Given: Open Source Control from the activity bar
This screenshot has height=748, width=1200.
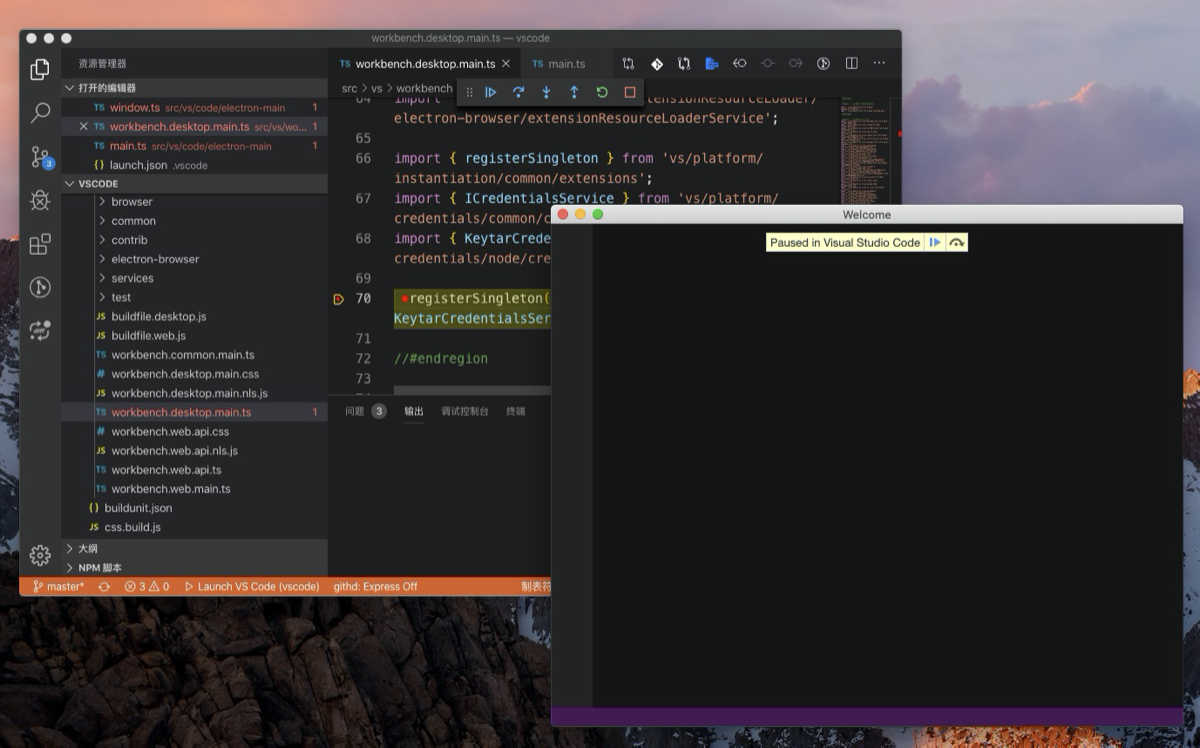Looking at the screenshot, I should click(x=40, y=158).
